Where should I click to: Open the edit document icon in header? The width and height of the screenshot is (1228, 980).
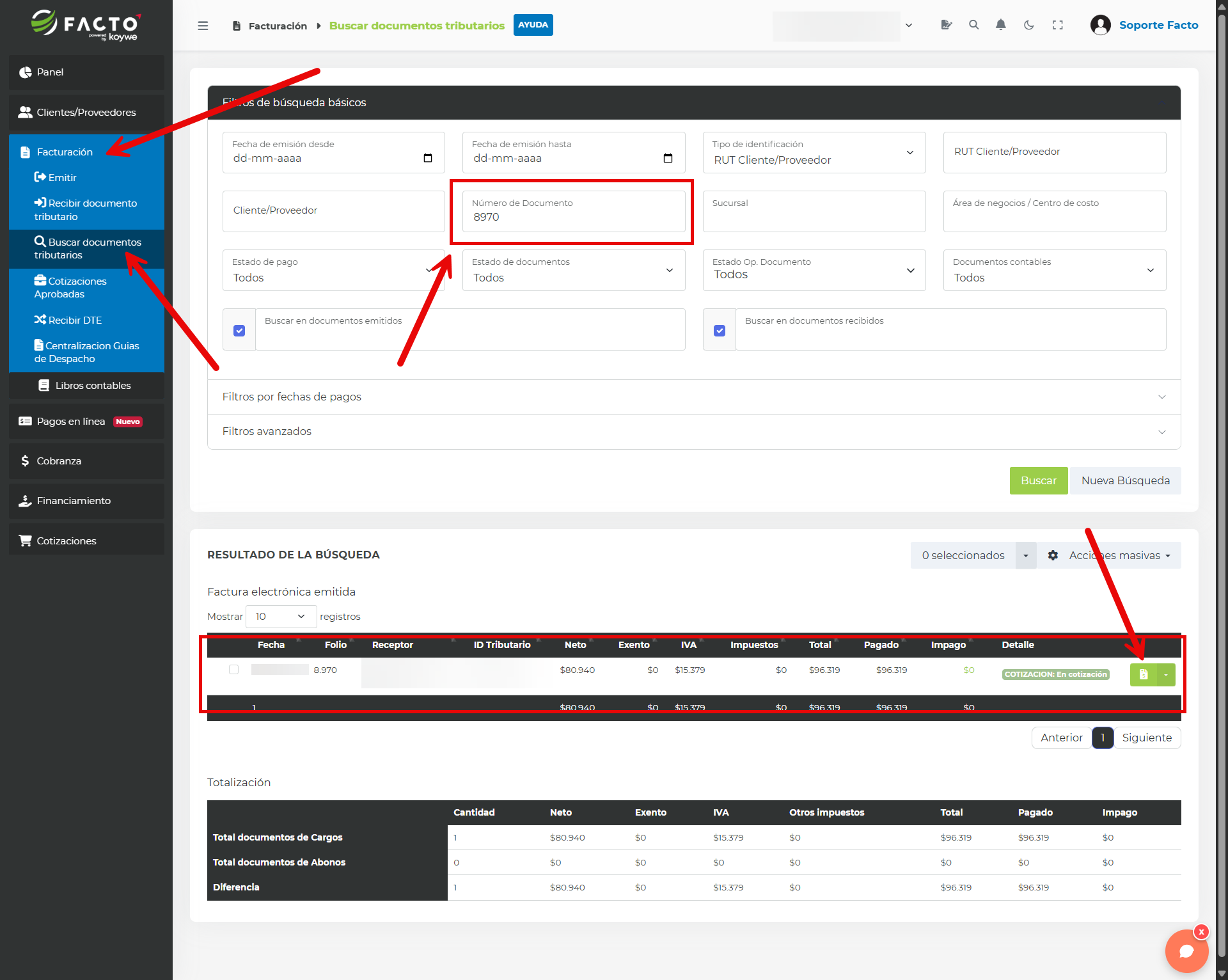pyautogui.click(x=947, y=25)
